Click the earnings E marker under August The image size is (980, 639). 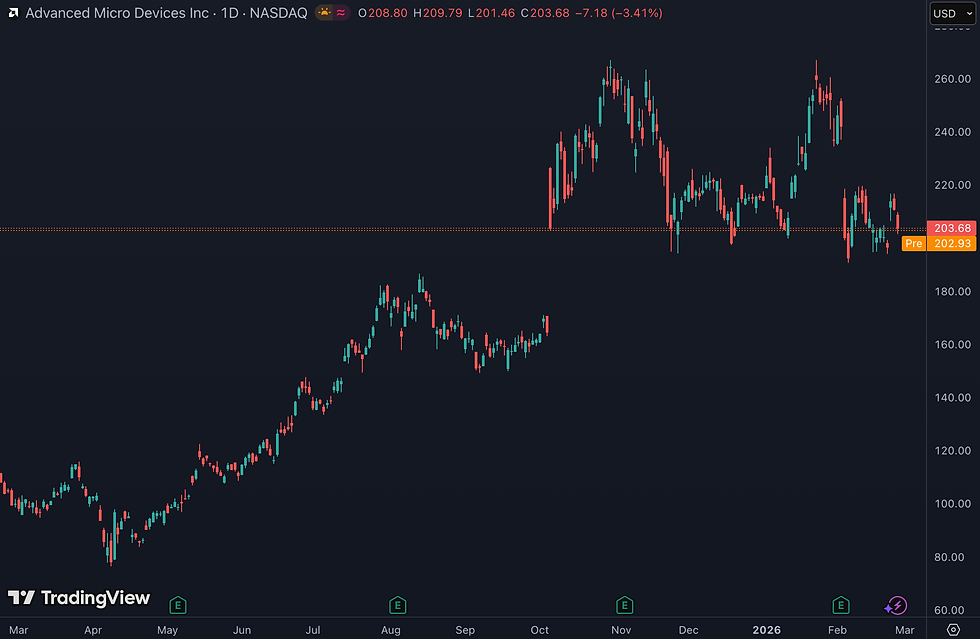coord(397,604)
